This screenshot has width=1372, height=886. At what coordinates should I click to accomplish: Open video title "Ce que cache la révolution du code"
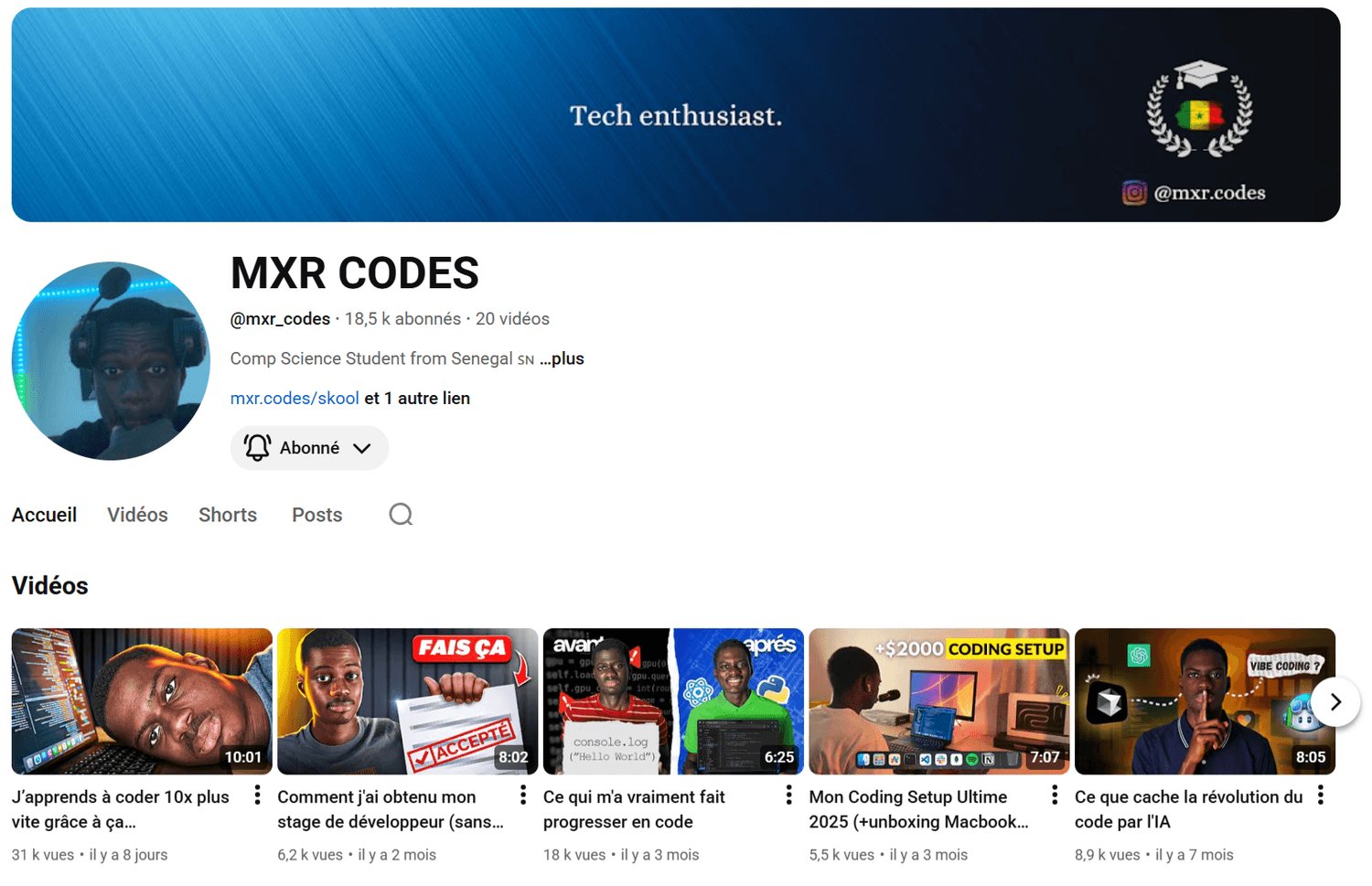[x=1188, y=809]
